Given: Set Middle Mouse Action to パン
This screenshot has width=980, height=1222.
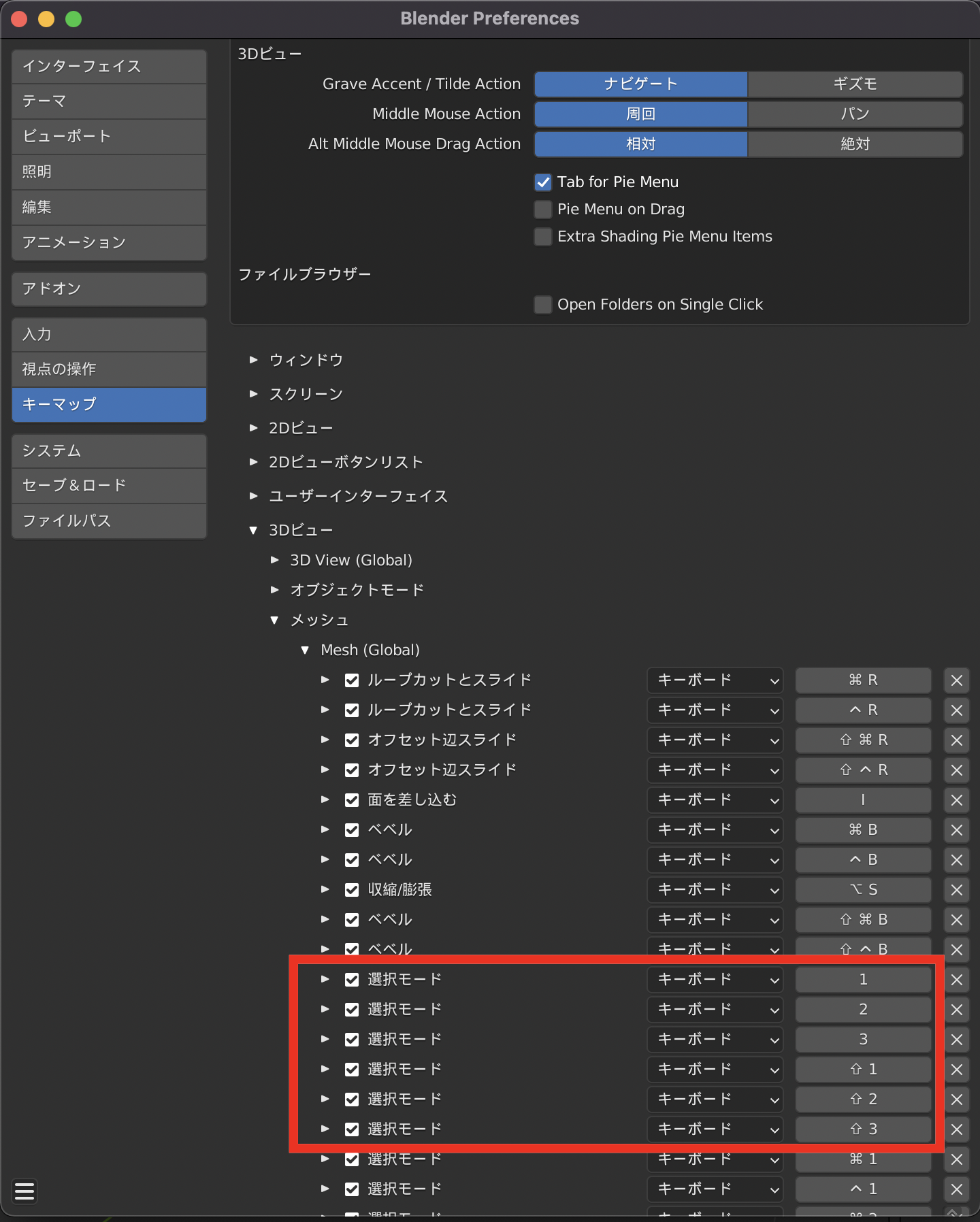Looking at the screenshot, I should coord(855,114).
